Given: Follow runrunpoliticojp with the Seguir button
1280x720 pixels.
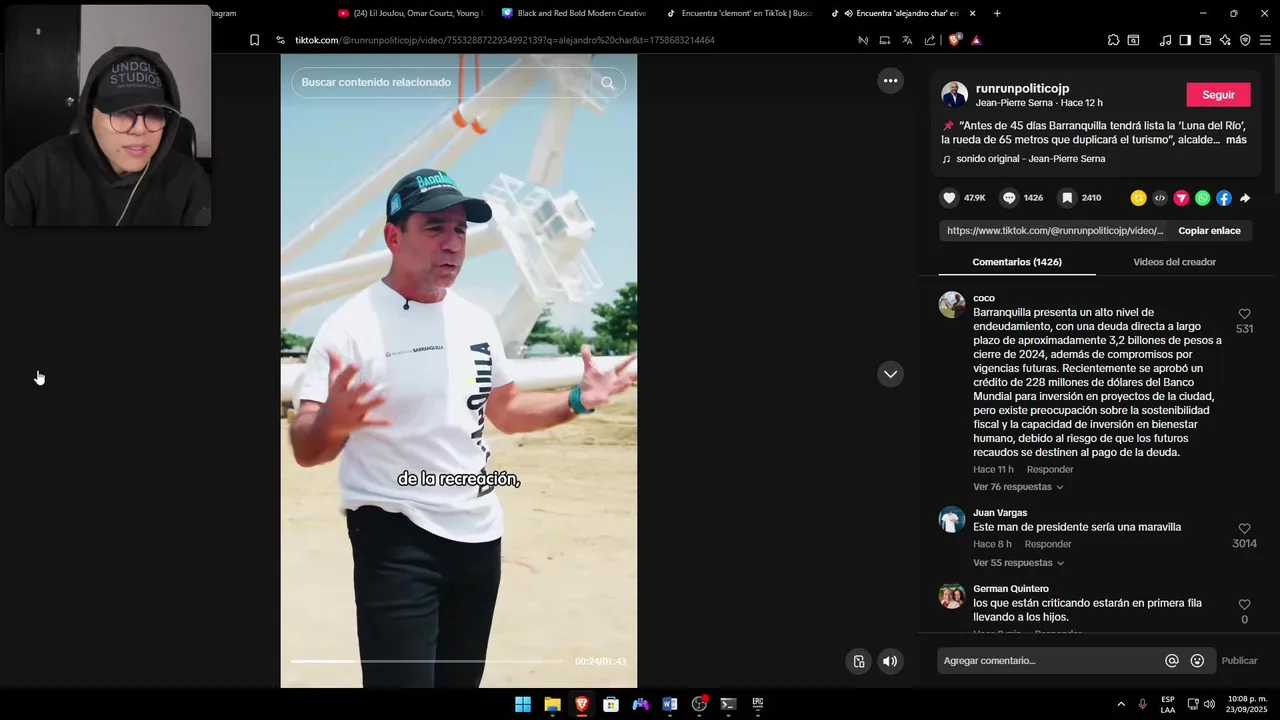Looking at the screenshot, I should pos(1218,95).
